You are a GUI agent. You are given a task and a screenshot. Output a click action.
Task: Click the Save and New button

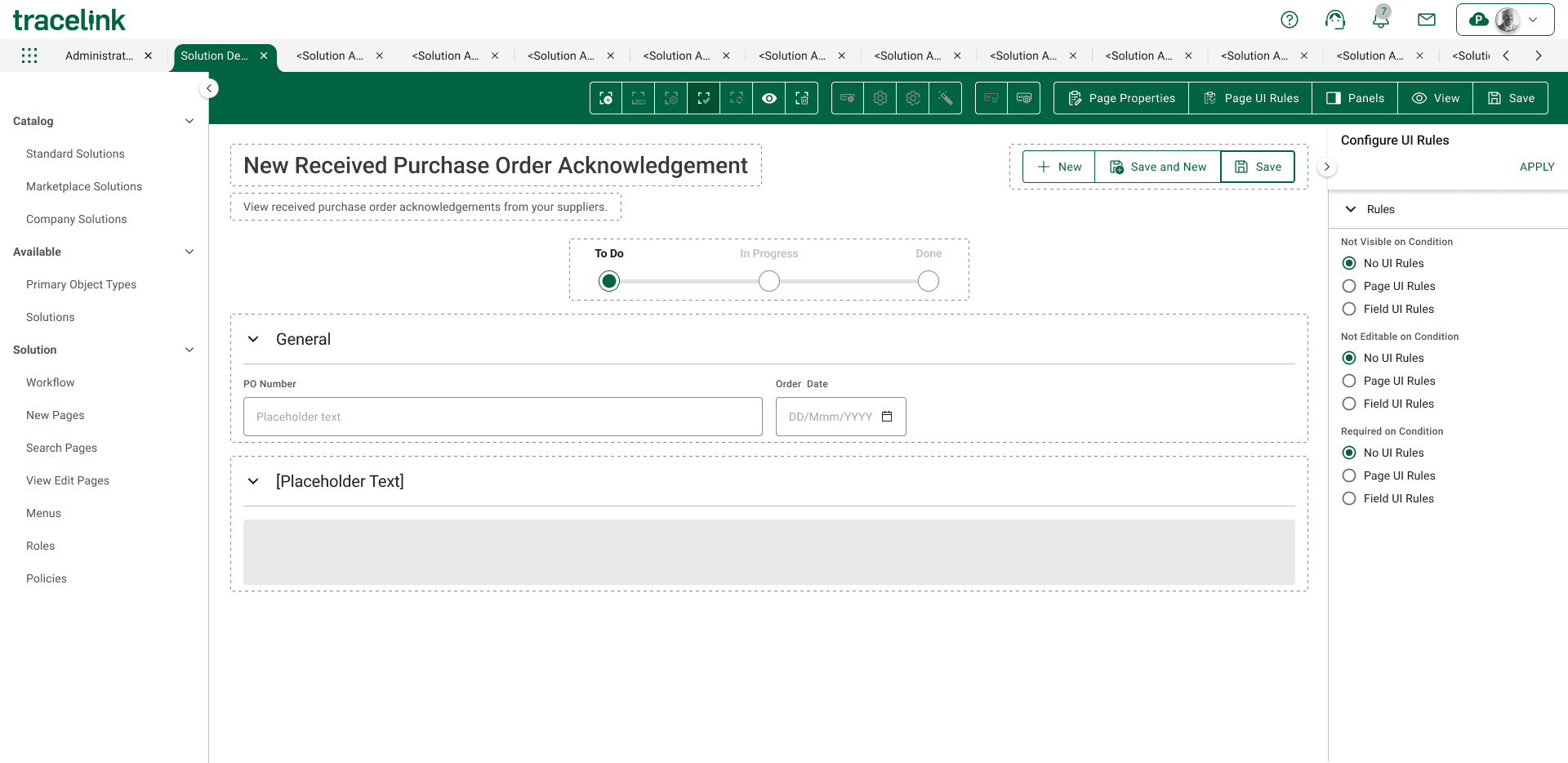click(x=1158, y=167)
